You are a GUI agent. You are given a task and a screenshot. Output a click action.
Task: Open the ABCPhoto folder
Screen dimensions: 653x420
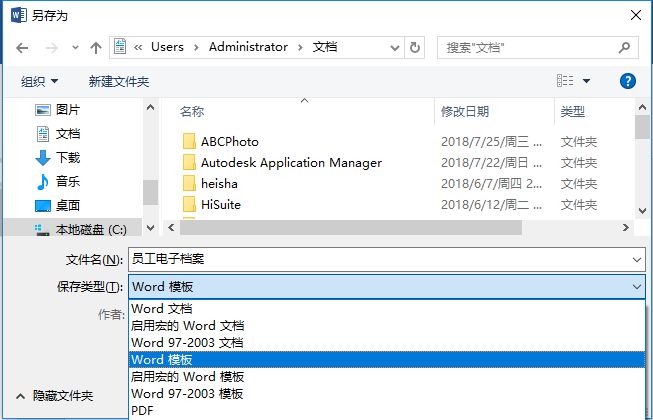coord(229,141)
